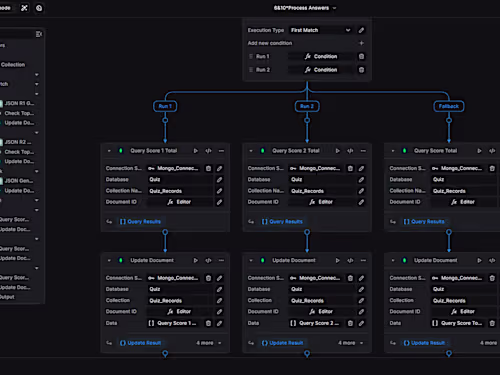Click the history clock icon in top toolbar
The width and height of the screenshot is (500, 375).
tap(39, 8)
